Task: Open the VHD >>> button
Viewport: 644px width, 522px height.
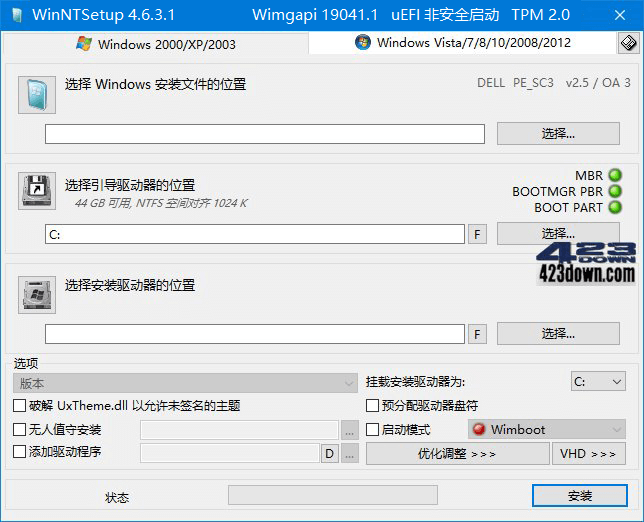Action: coord(589,453)
